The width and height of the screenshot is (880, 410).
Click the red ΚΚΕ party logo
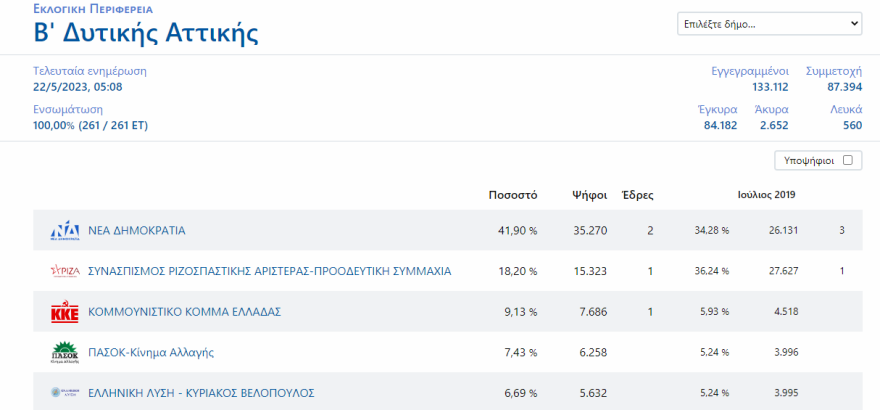(x=64, y=312)
